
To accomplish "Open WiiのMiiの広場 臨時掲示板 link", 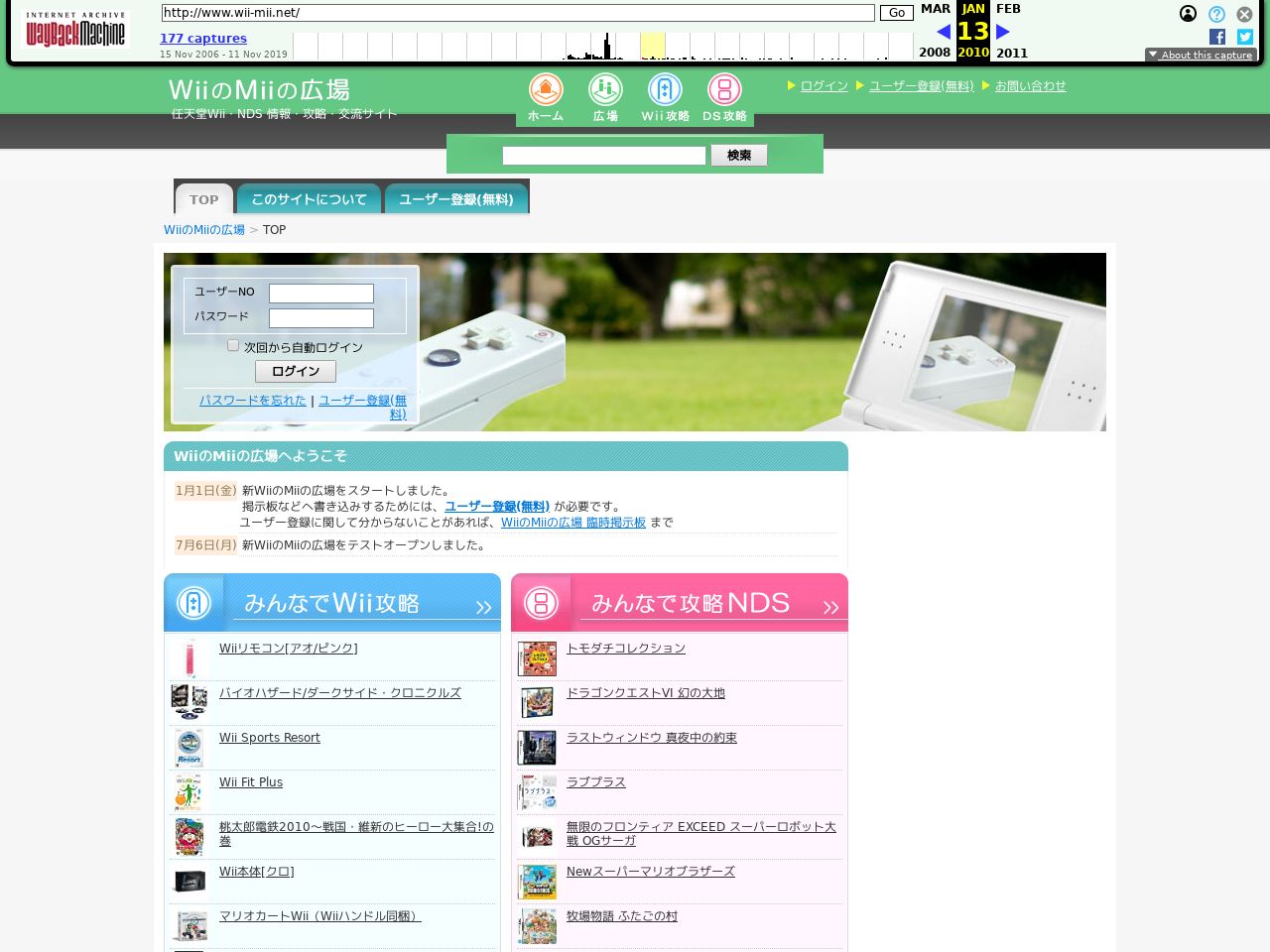I will [573, 523].
